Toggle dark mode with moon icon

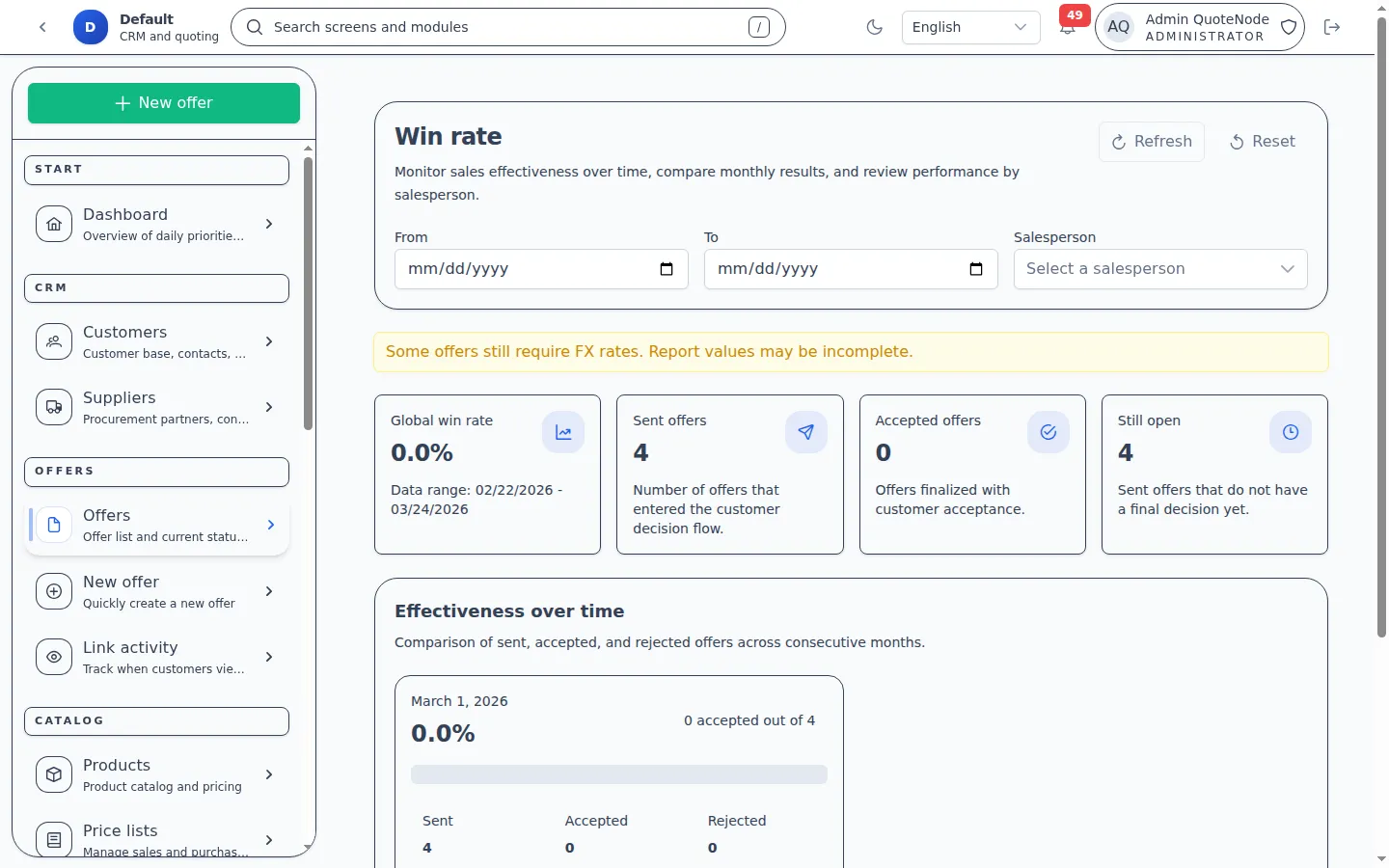(x=875, y=27)
